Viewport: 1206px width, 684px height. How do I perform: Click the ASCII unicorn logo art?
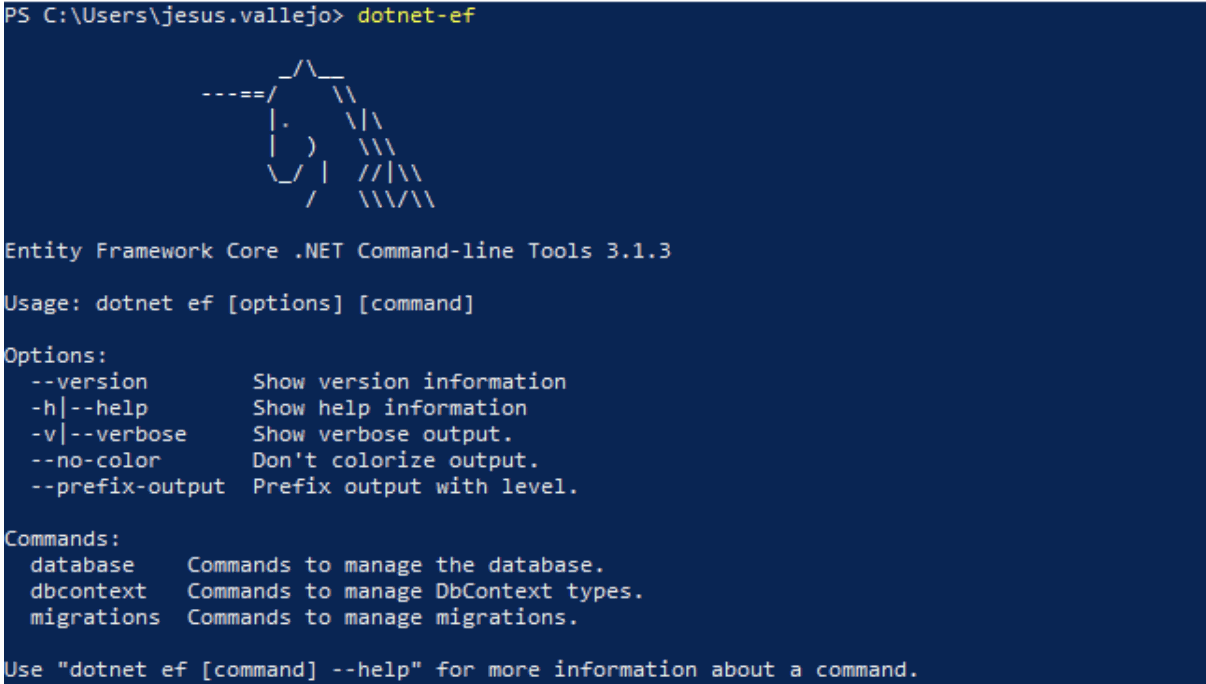click(318, 135)
